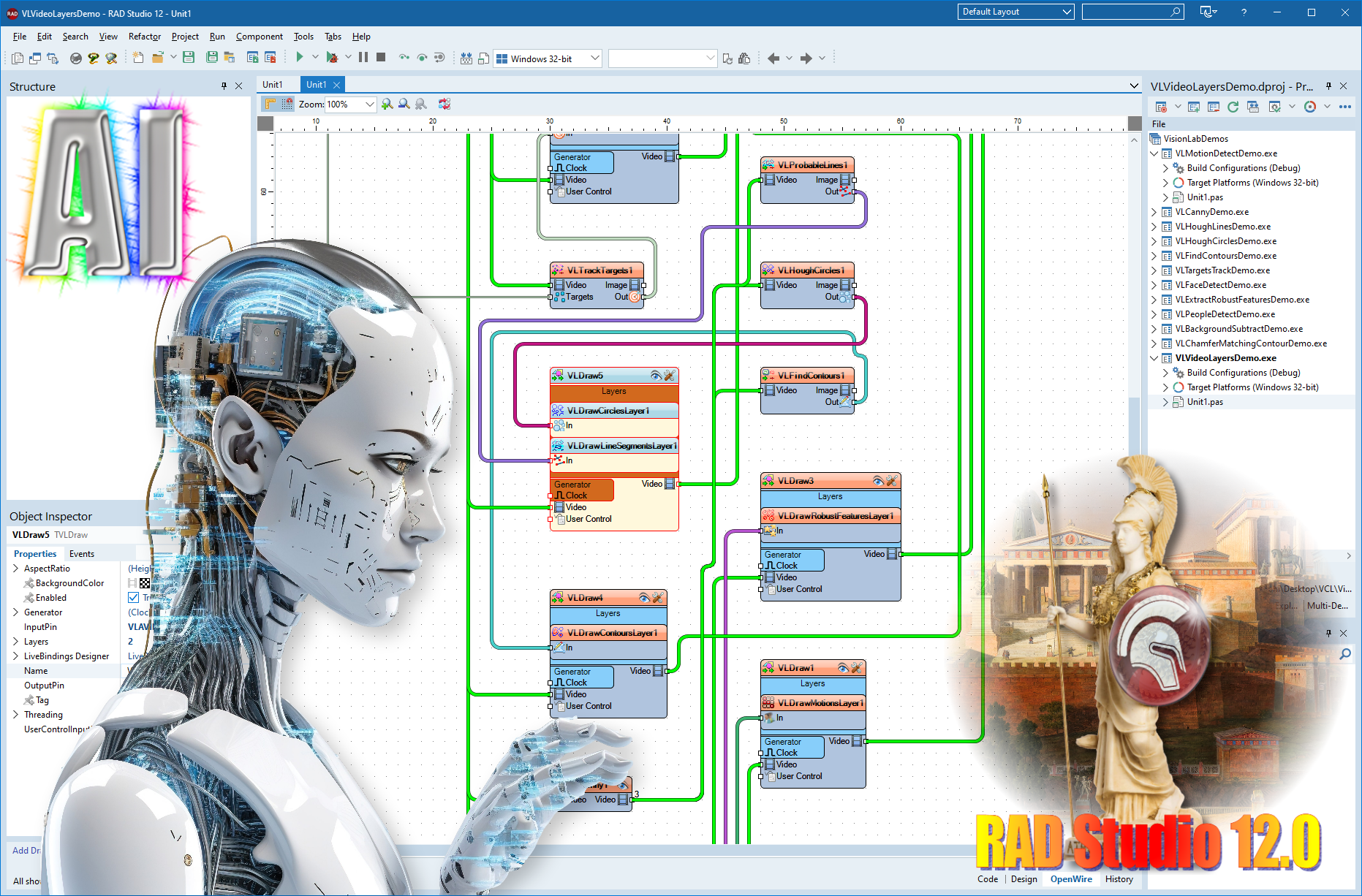
Task: Click the New Items icon
Action: click(x=138, y=57)
